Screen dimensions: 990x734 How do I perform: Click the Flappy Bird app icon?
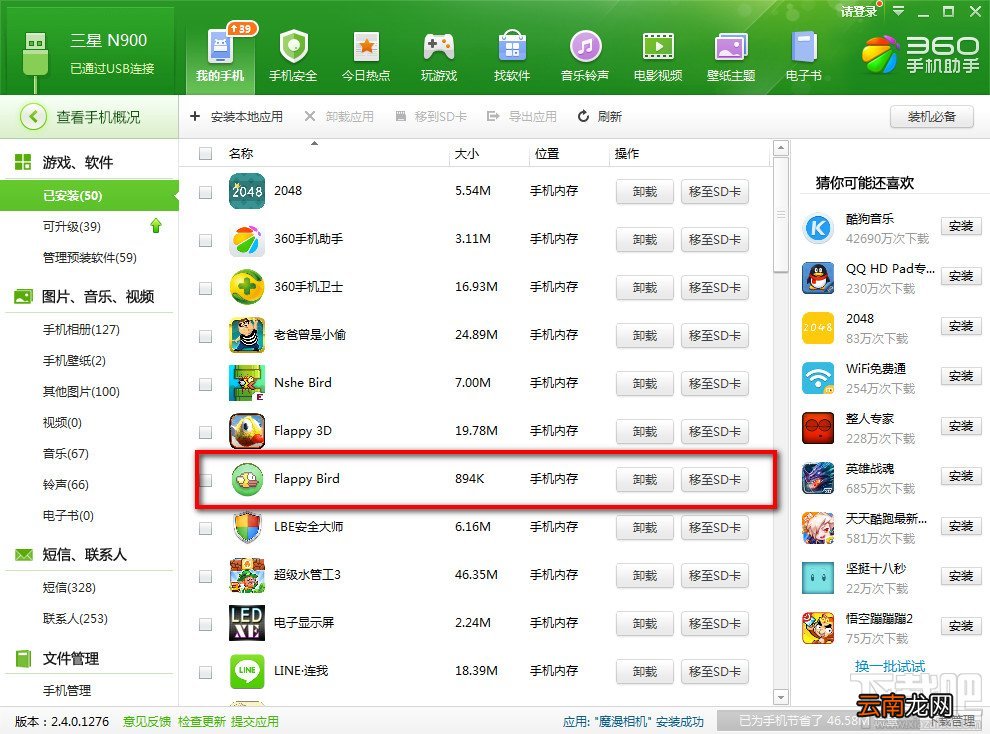click(x=247, y=479)
